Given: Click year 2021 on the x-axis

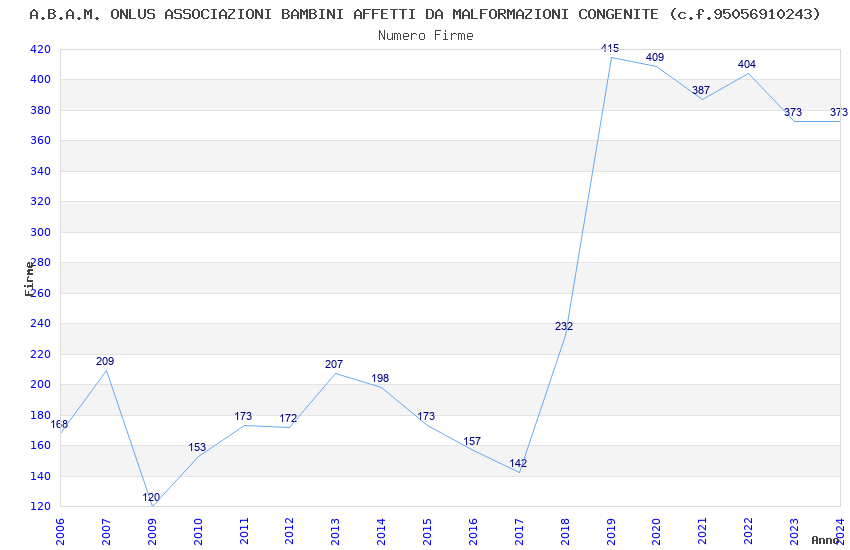Looking at the screenshot, I should (x=703, y=532).
